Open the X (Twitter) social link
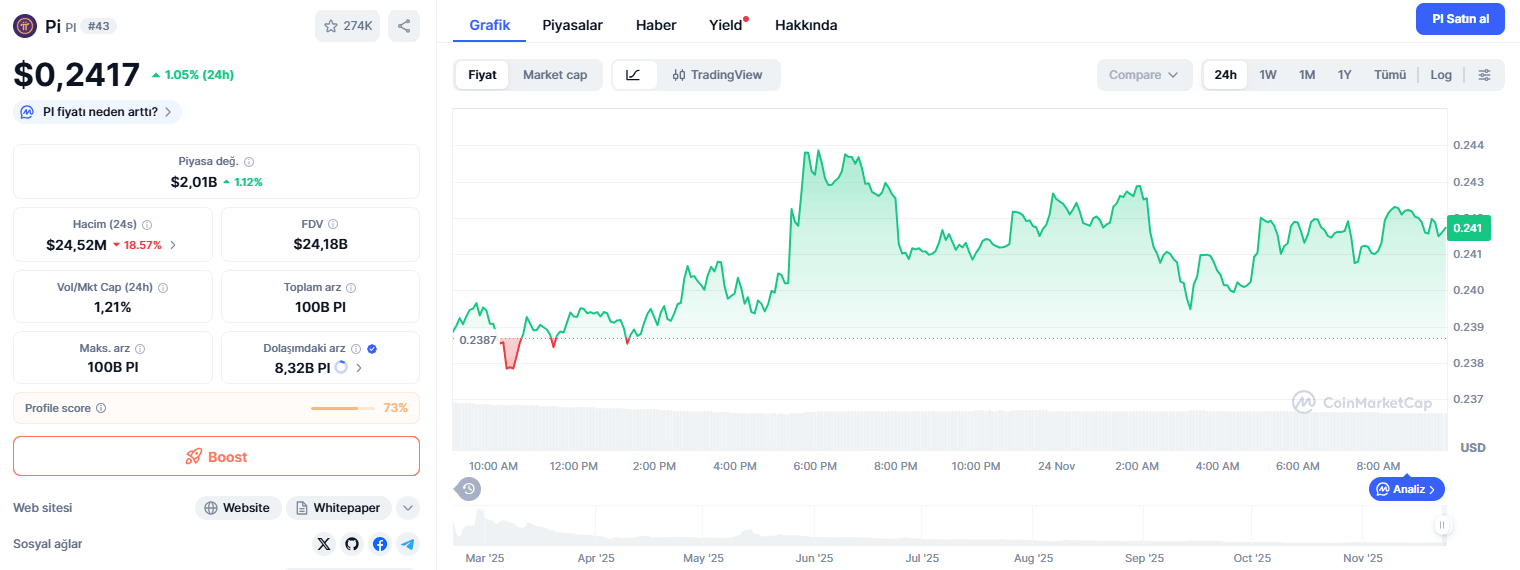 click(x=323, y=544)
